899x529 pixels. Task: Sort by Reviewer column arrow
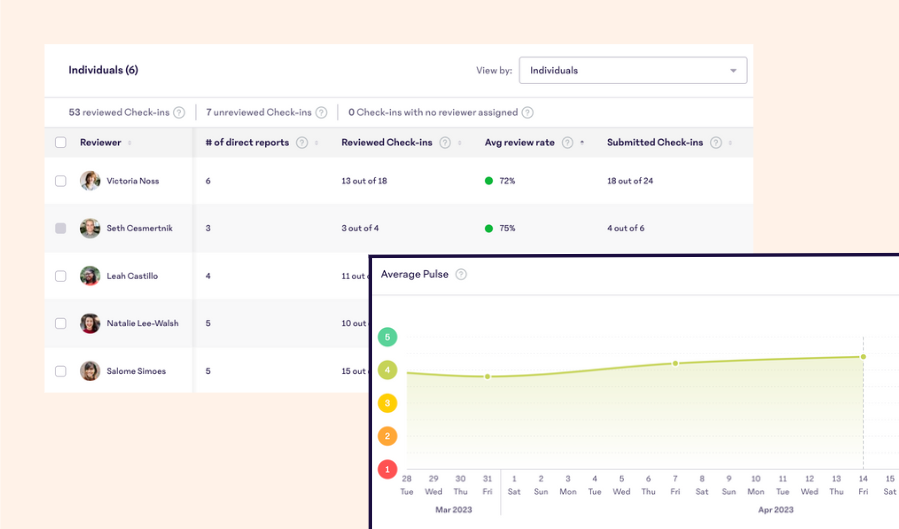130,143
